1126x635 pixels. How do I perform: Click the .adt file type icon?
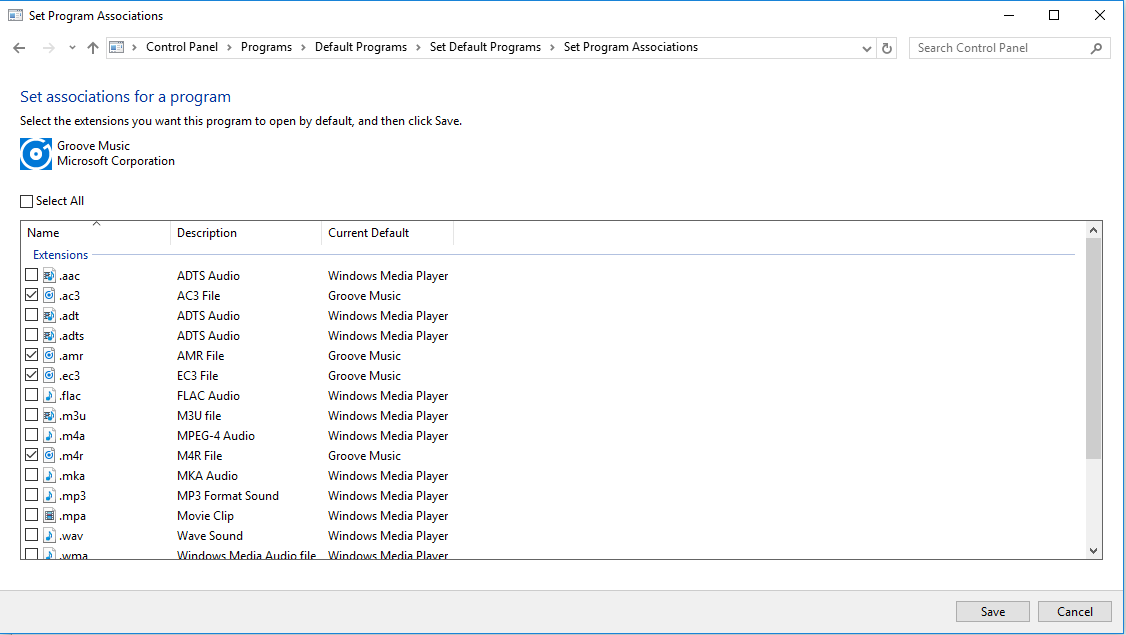[49, 315]
